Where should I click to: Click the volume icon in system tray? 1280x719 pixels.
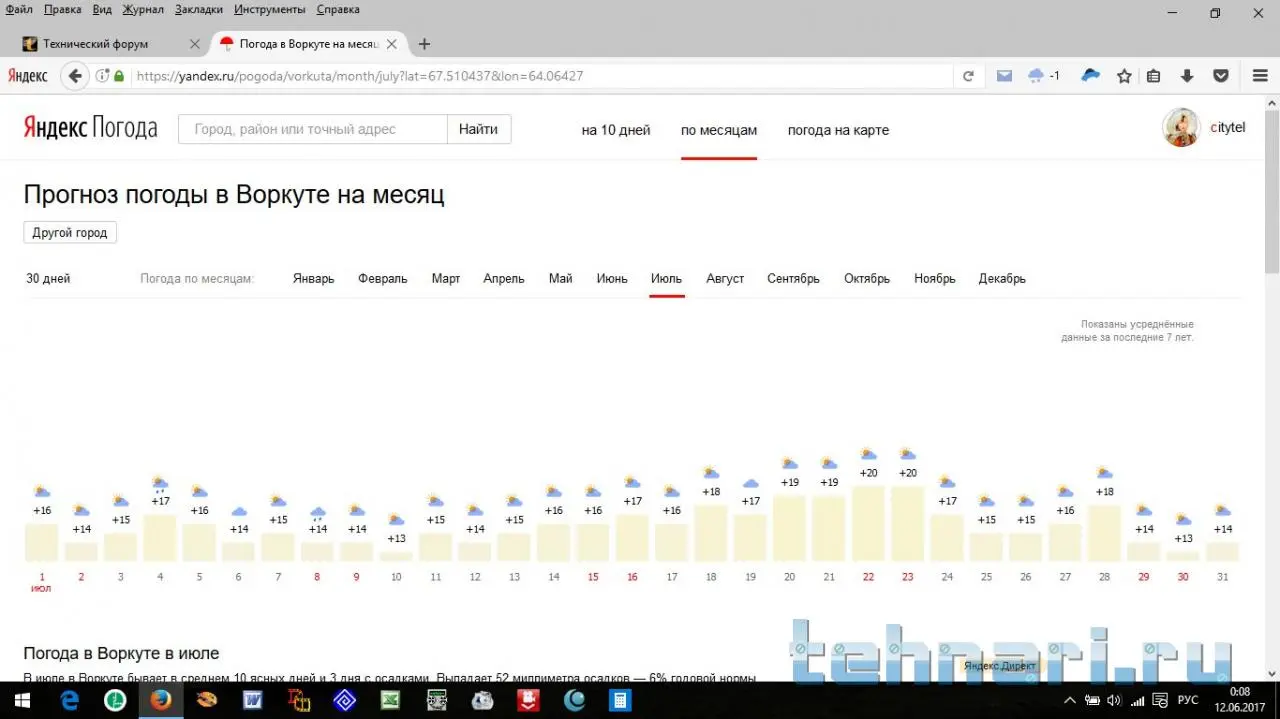tap(1115, 700)
